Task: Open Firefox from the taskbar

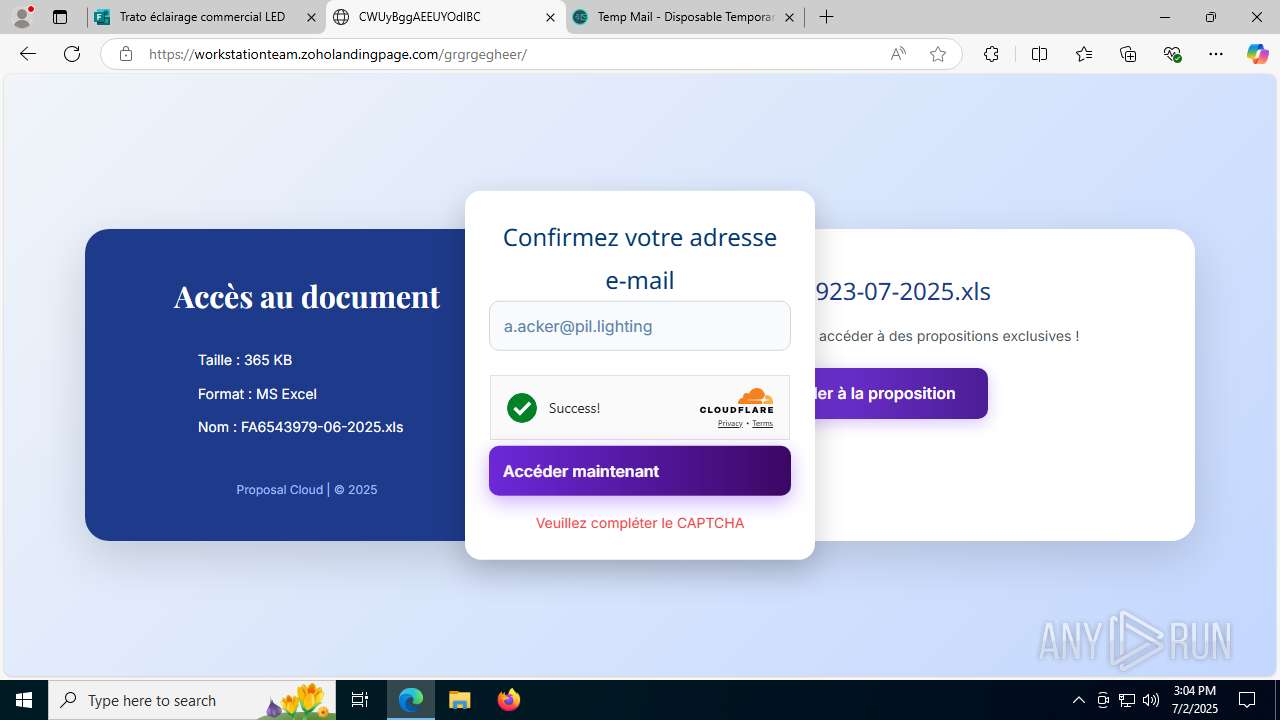Action: [508, 700]
